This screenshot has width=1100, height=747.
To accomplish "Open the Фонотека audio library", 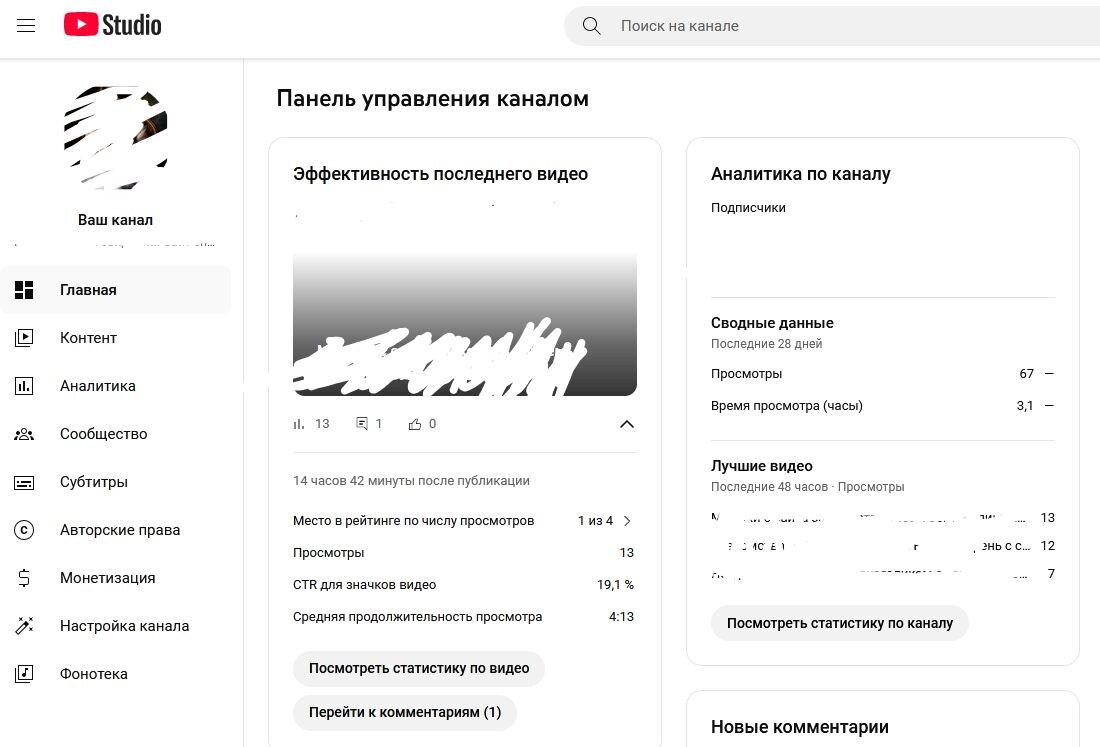I will pos(116,674).
